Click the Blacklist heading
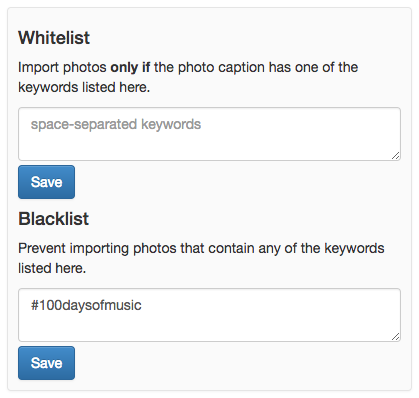The height and width of the screenshot is (398, 419). click(54, 219)
